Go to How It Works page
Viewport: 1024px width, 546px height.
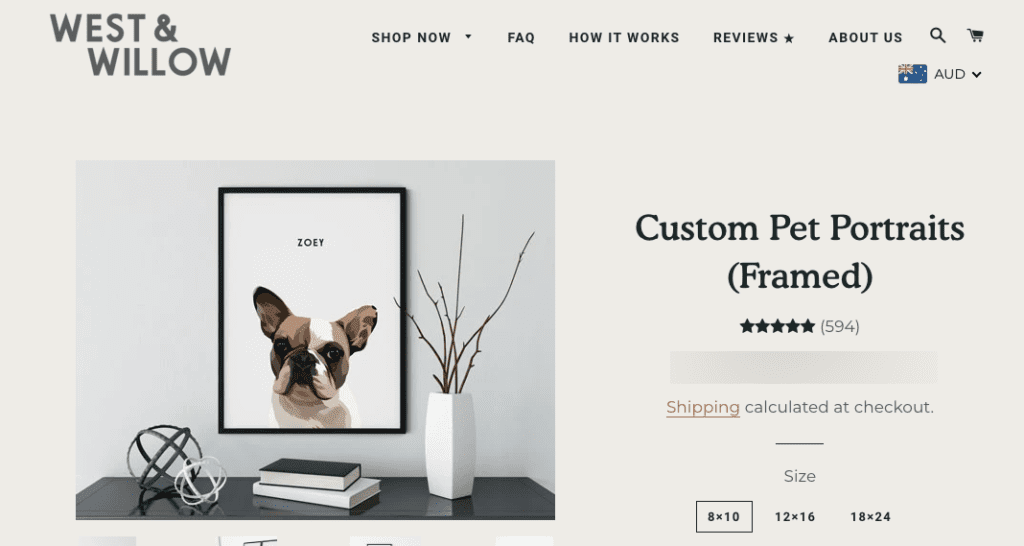click(x=624, y=38)
